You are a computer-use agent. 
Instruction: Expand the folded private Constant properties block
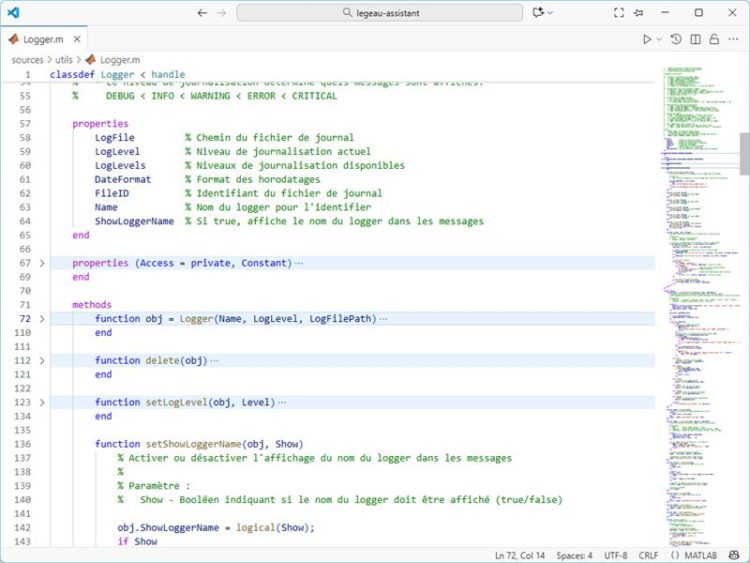pos(41,263)
